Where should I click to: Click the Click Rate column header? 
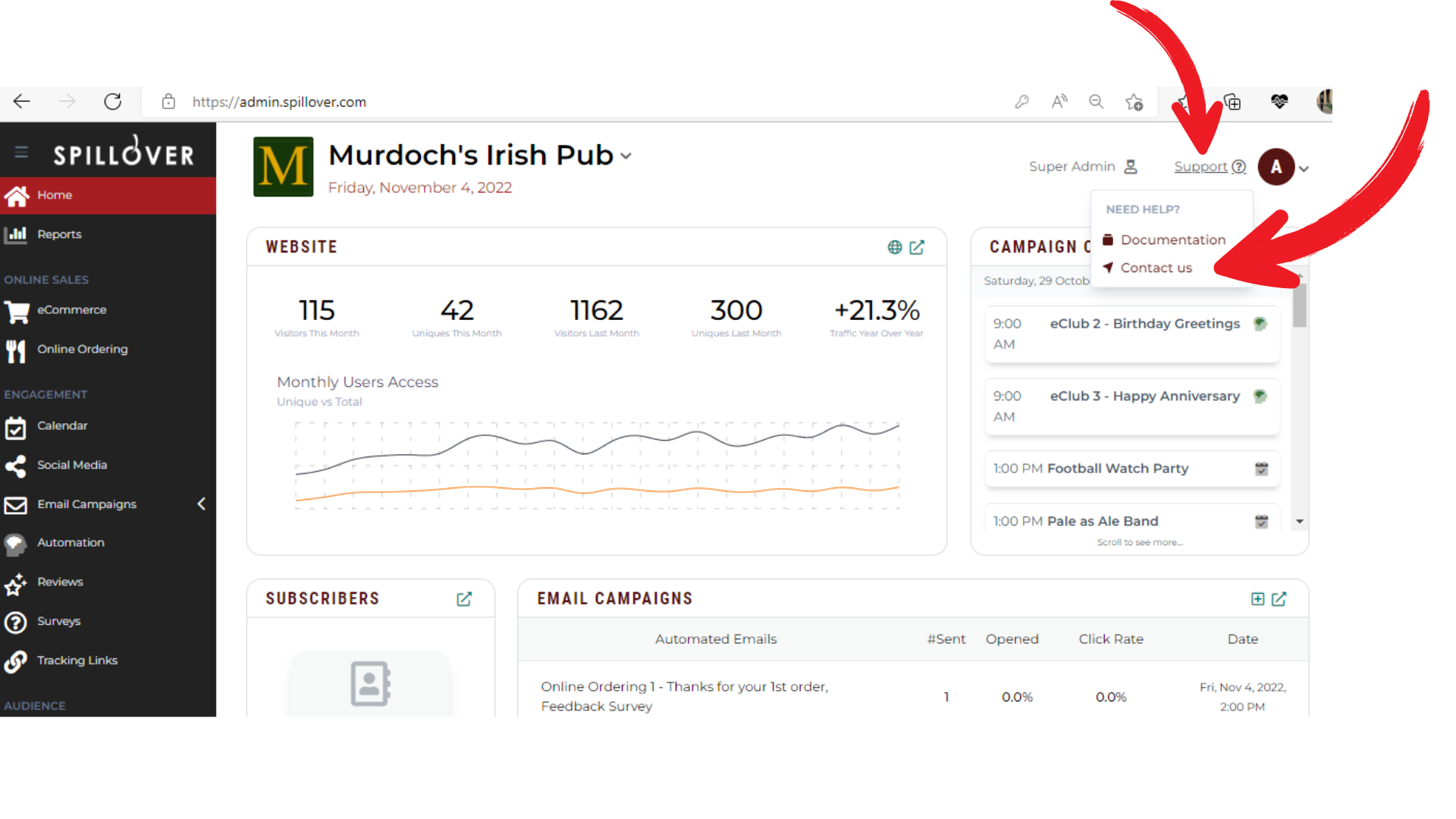(1111, 639)
